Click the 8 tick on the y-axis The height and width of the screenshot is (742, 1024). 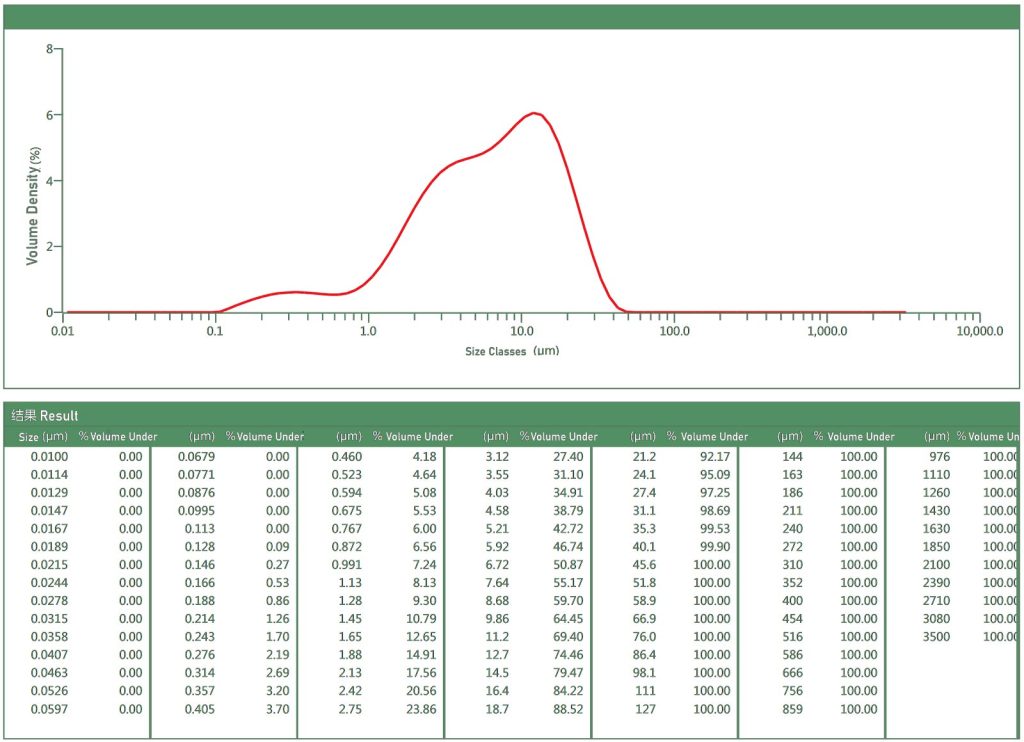click(x=49, y=48)
